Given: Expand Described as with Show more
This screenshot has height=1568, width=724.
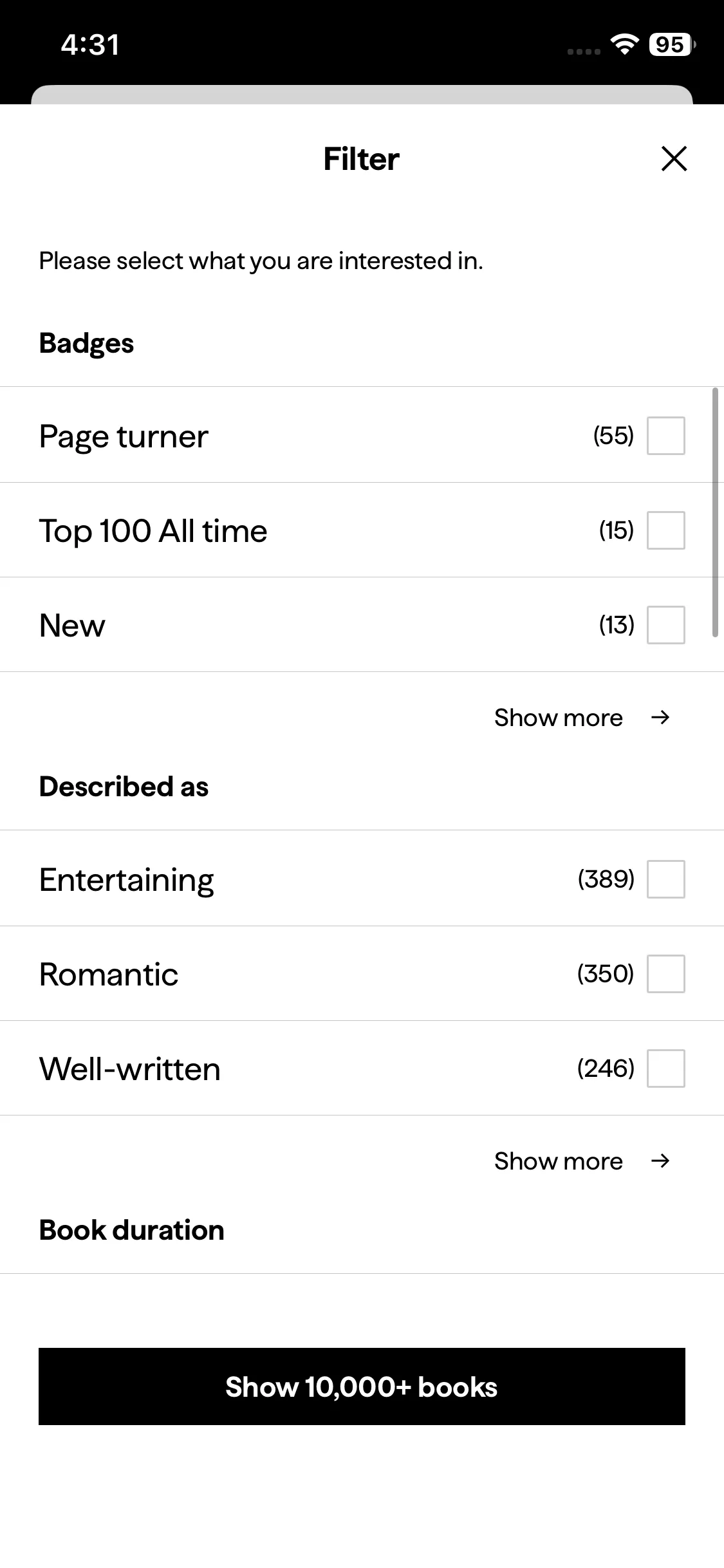Looking at the screenshot, I should coord(558,1161).
